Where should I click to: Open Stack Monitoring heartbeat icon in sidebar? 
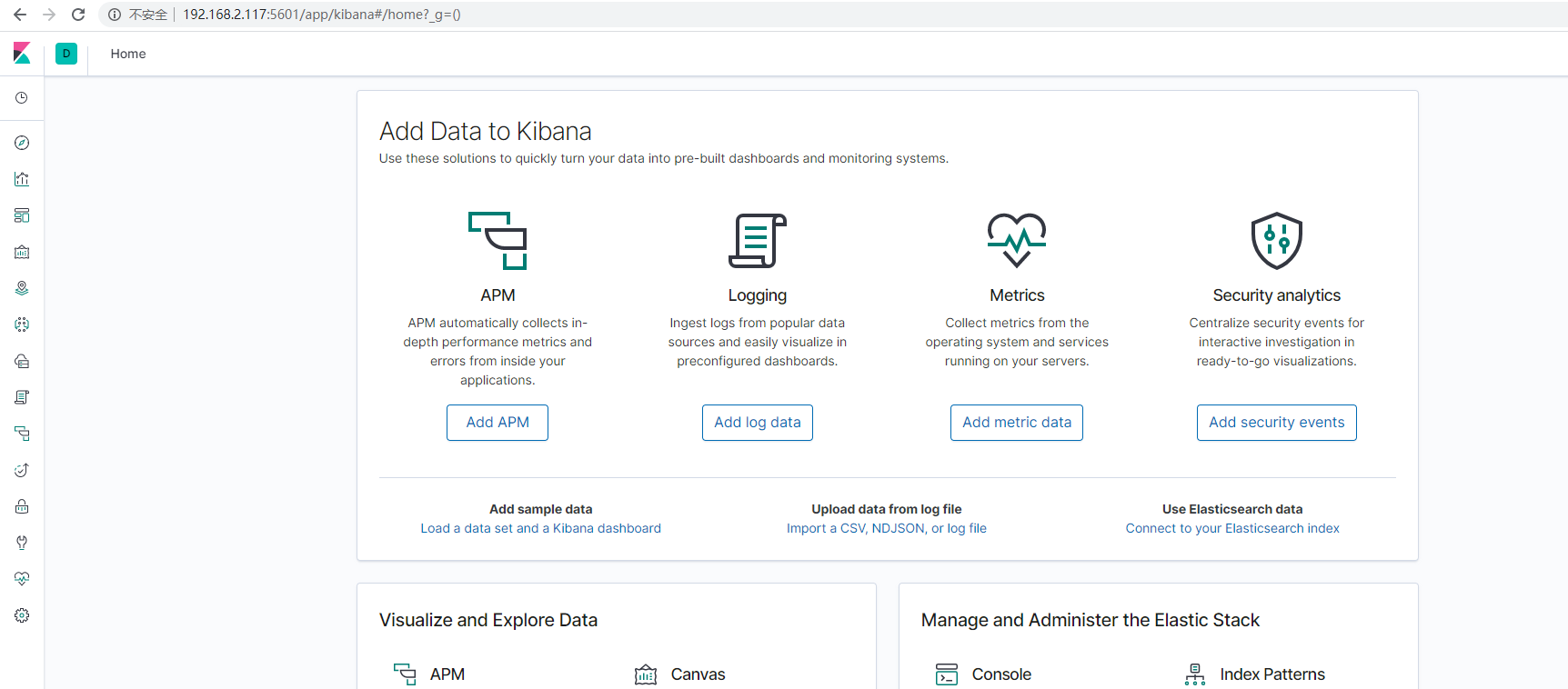(x=22, y=579)
